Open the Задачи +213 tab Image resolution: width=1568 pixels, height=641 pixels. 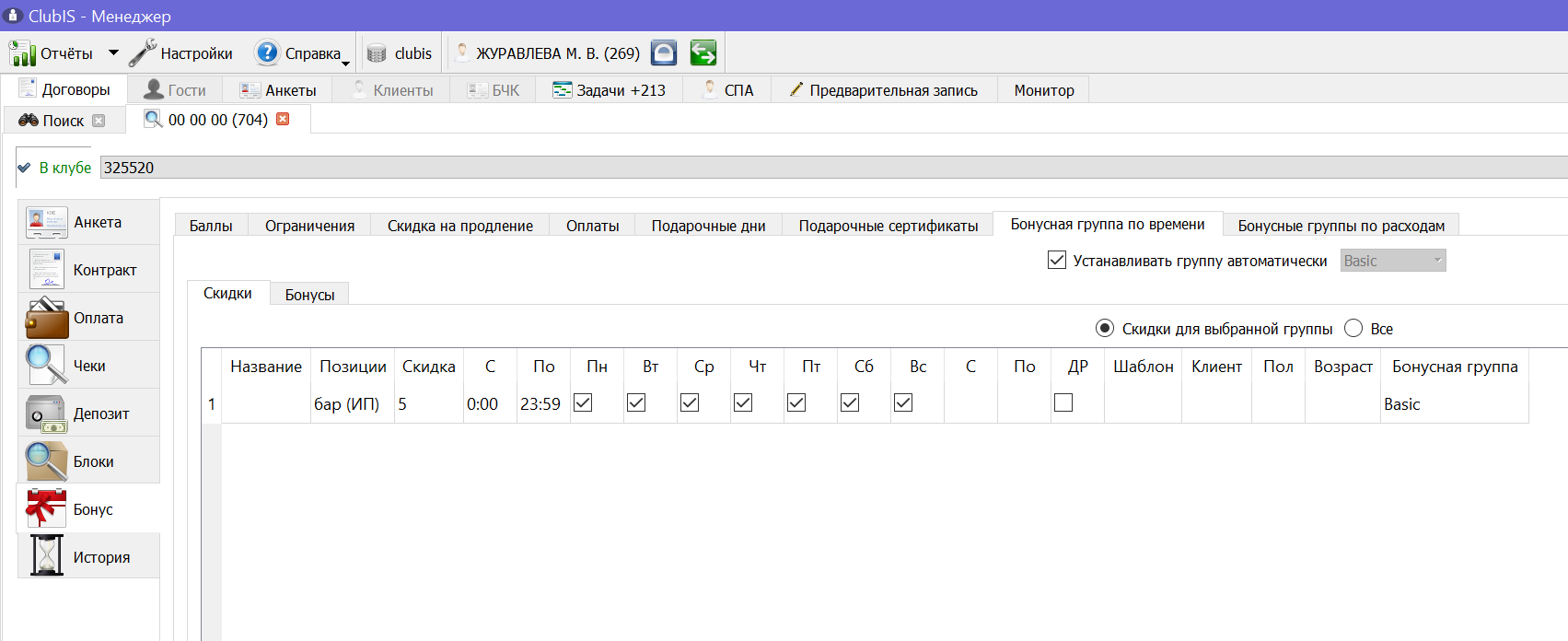609,90
